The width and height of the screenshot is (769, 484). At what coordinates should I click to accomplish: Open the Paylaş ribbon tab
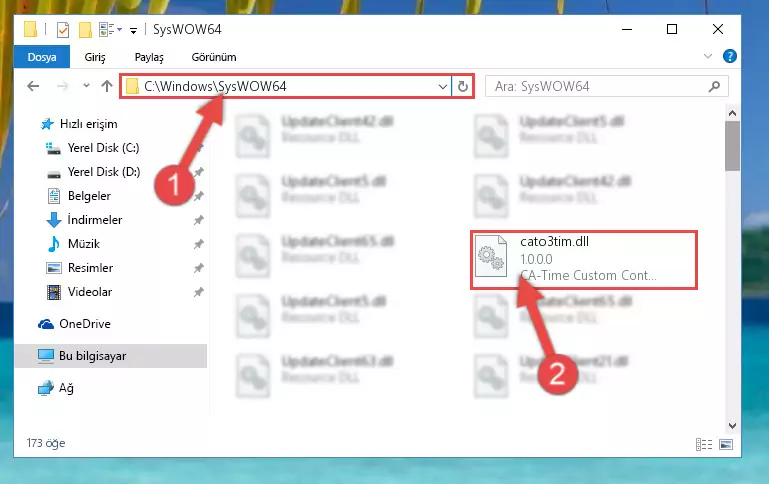pos(149,57)
